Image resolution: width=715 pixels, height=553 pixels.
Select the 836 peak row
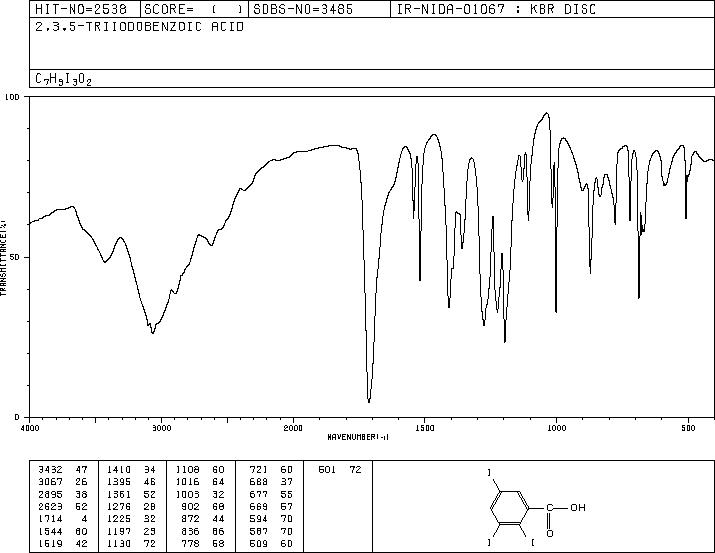click(x=203, y=531)
